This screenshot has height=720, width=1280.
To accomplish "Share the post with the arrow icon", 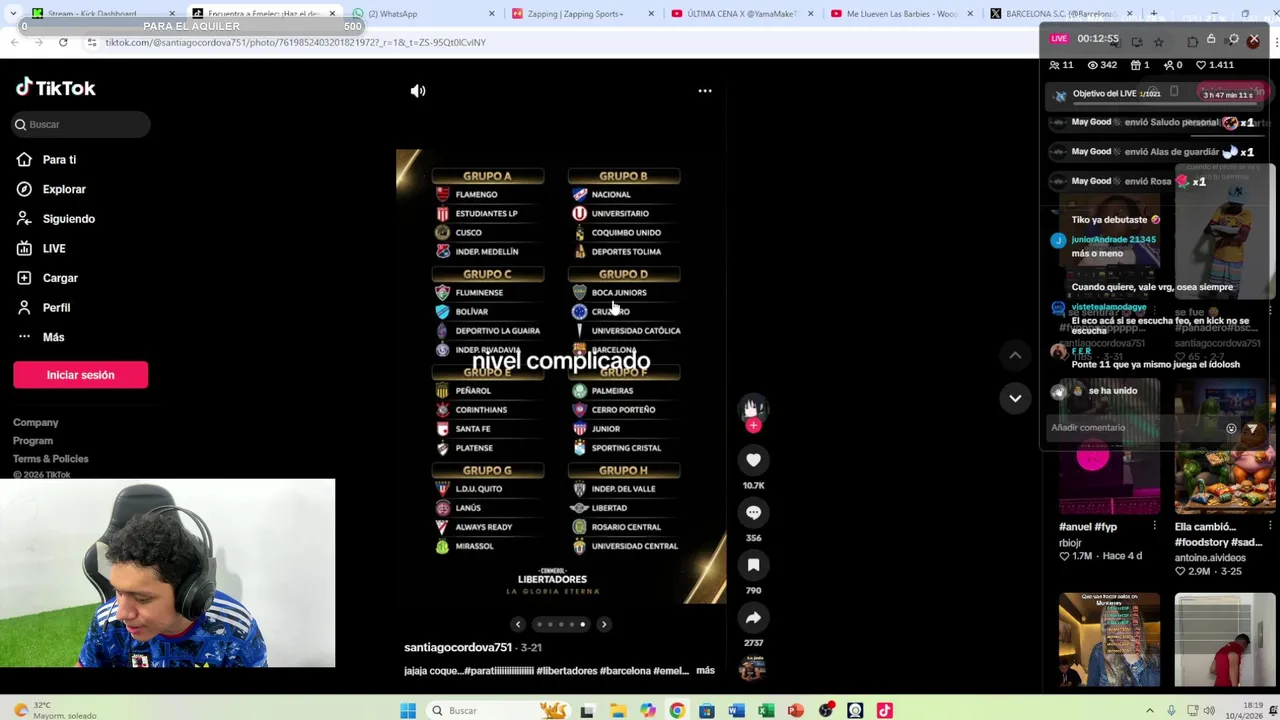I will click(753, 618).
